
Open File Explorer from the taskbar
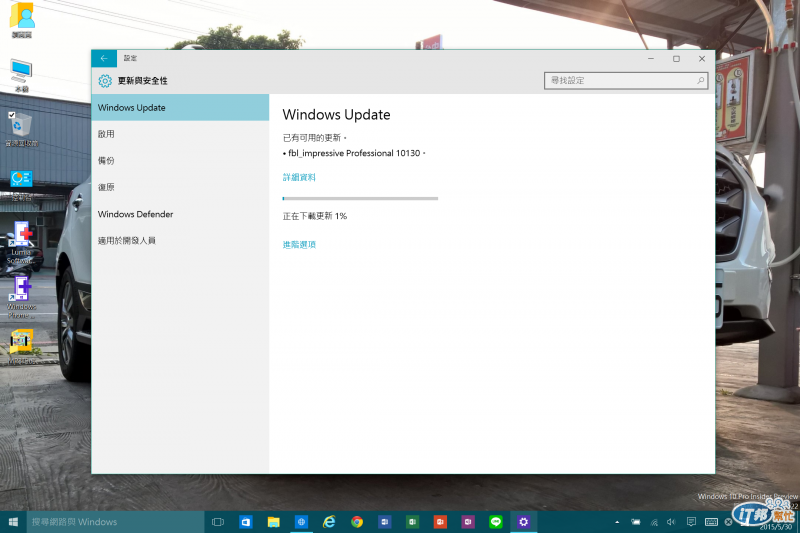click(273, 522)
